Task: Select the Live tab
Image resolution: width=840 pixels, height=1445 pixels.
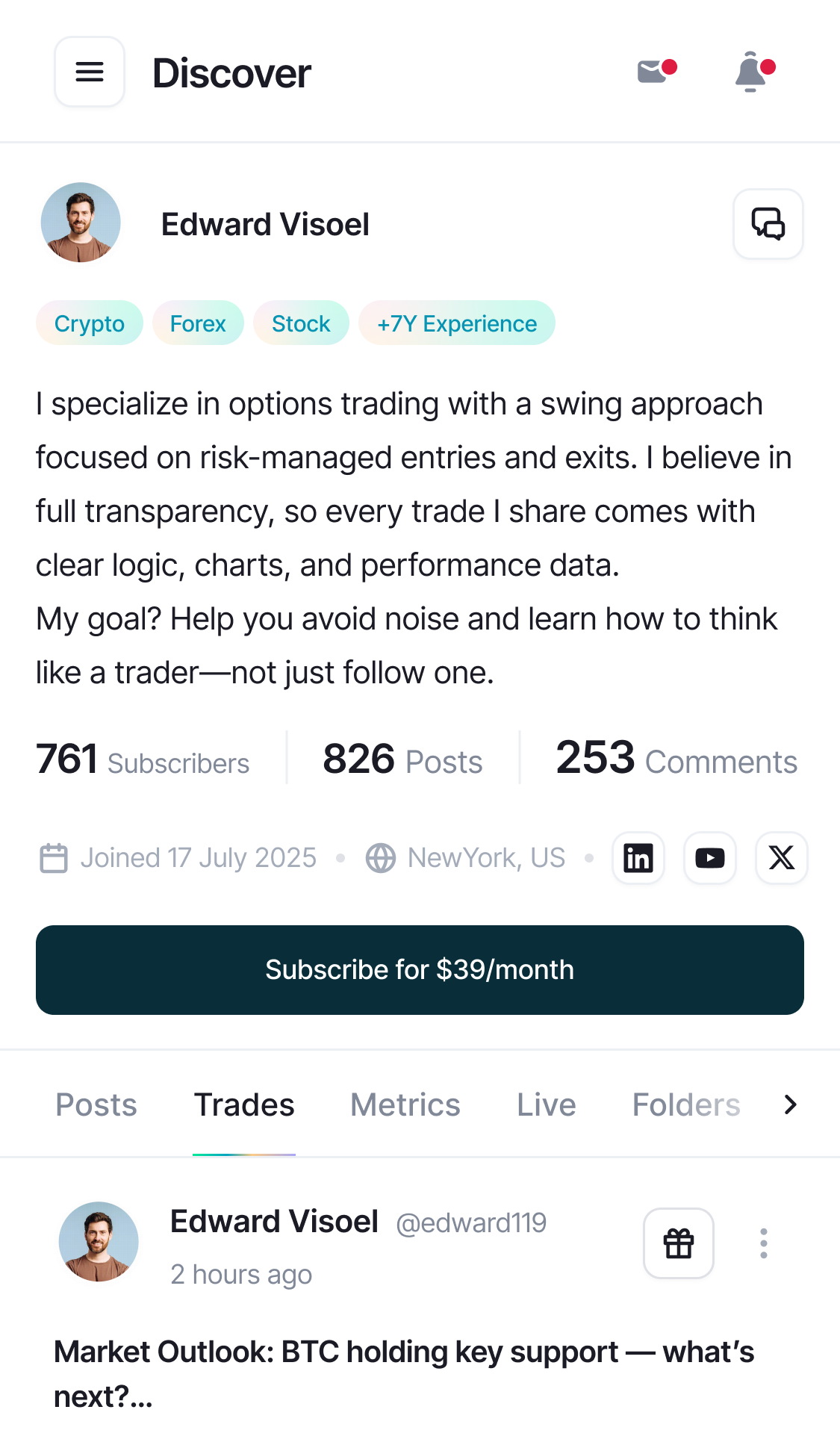Action: point(547,1104)
